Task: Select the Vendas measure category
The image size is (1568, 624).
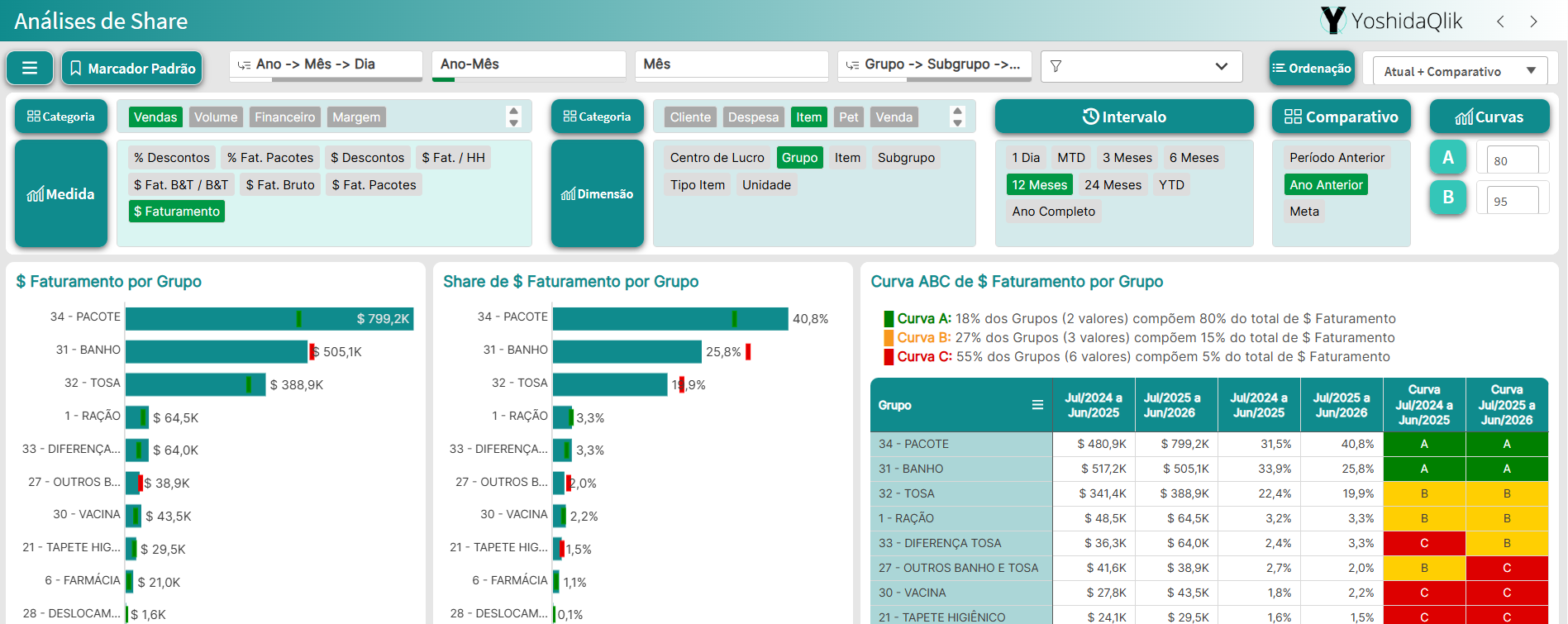Action: (x=155, y=117)
